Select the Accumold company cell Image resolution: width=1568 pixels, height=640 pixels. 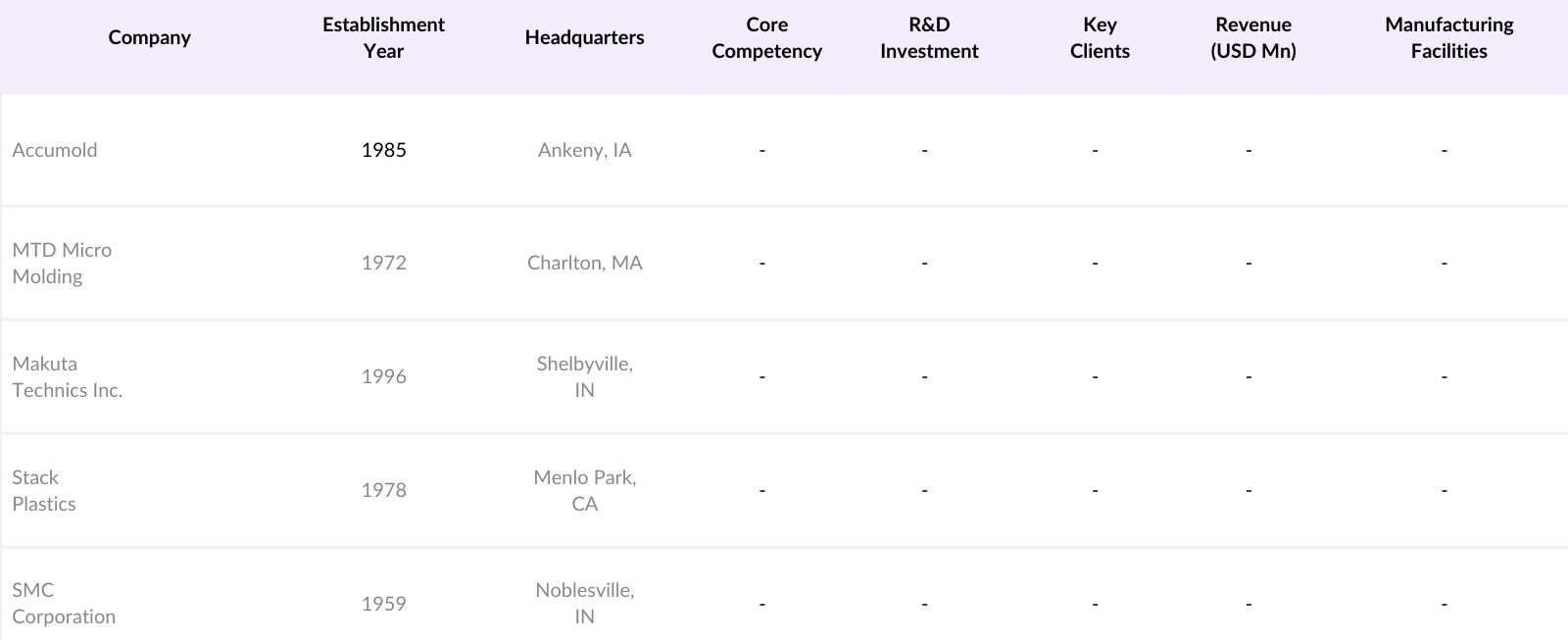(x=55, y=150)
